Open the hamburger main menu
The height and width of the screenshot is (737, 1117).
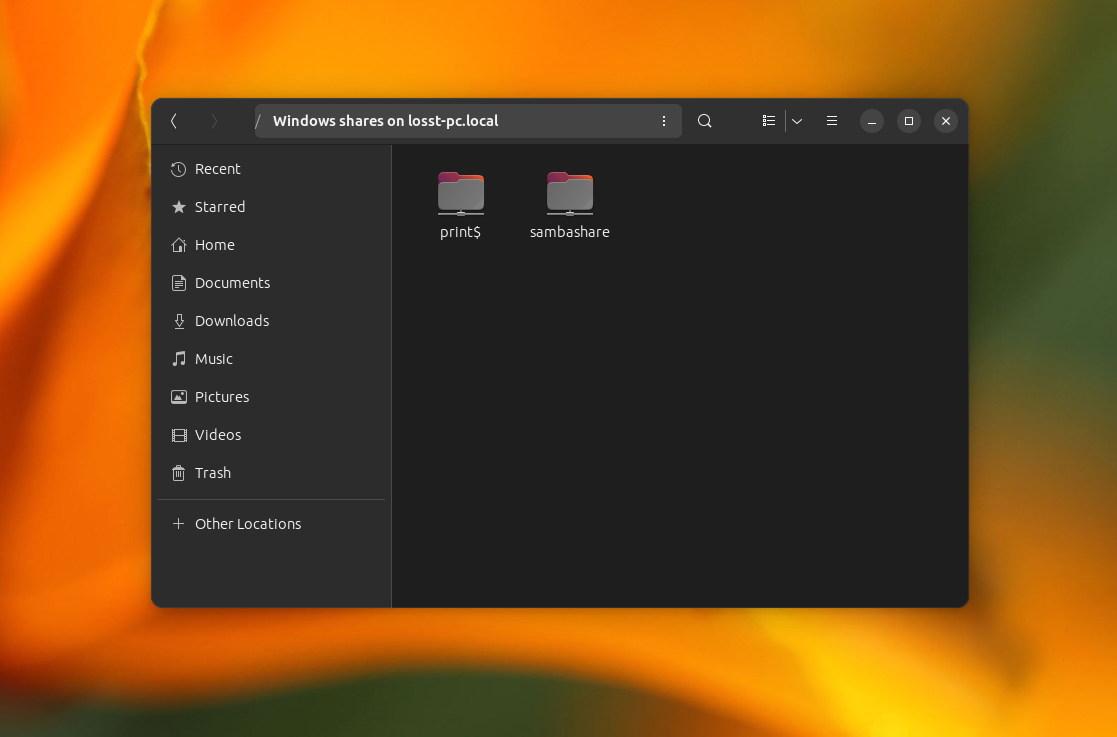[x=832, y=121]
